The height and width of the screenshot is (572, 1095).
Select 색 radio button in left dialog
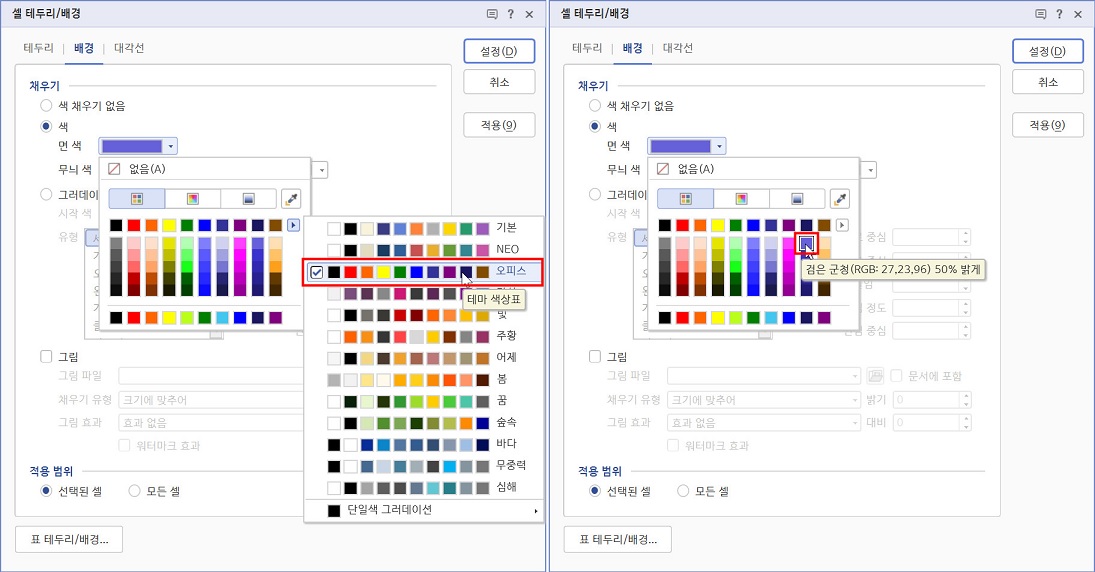(x=46, y=126)
